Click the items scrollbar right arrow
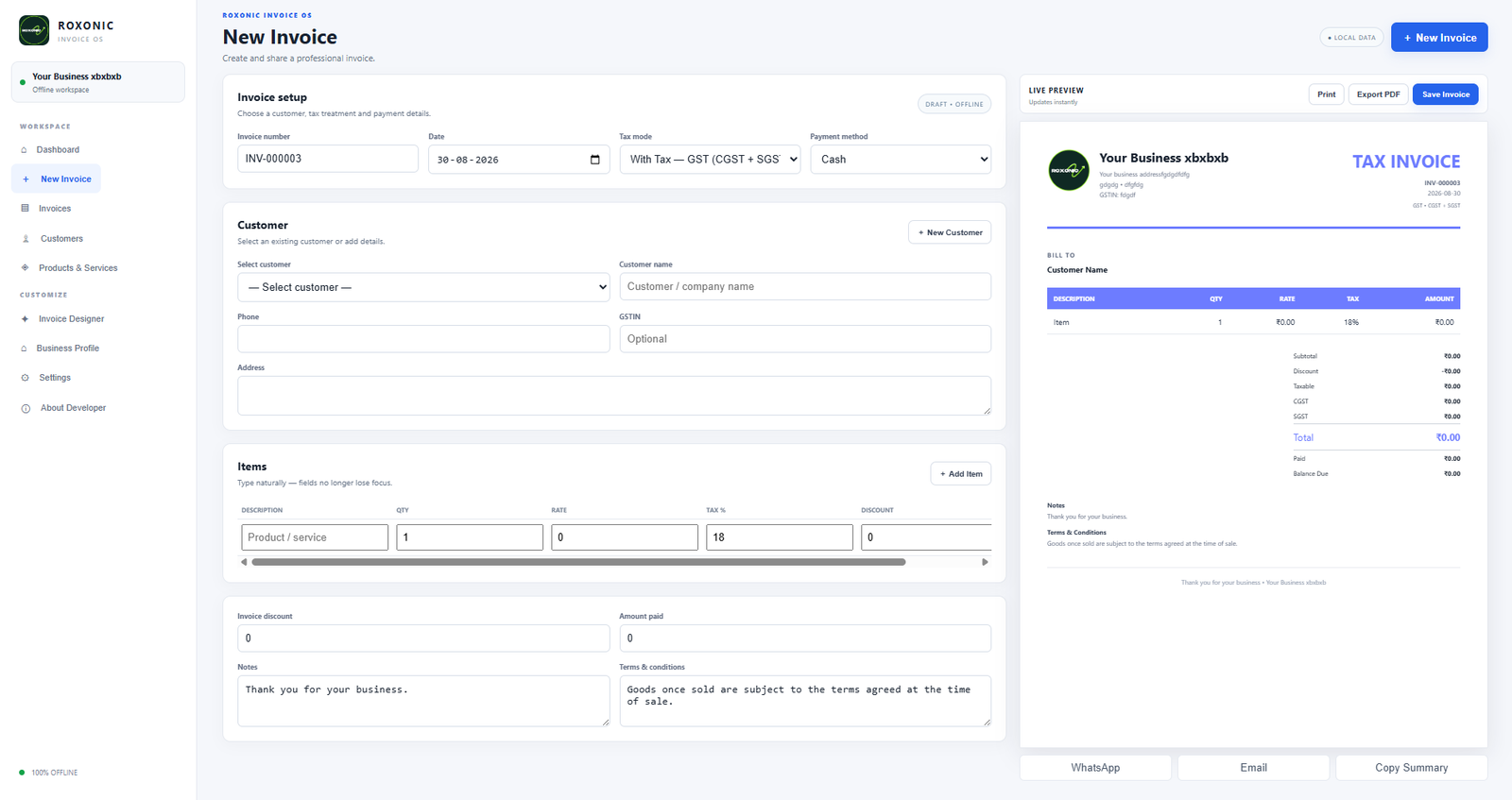This screenshot has width=1512, height=800. (x=985, y=562)
